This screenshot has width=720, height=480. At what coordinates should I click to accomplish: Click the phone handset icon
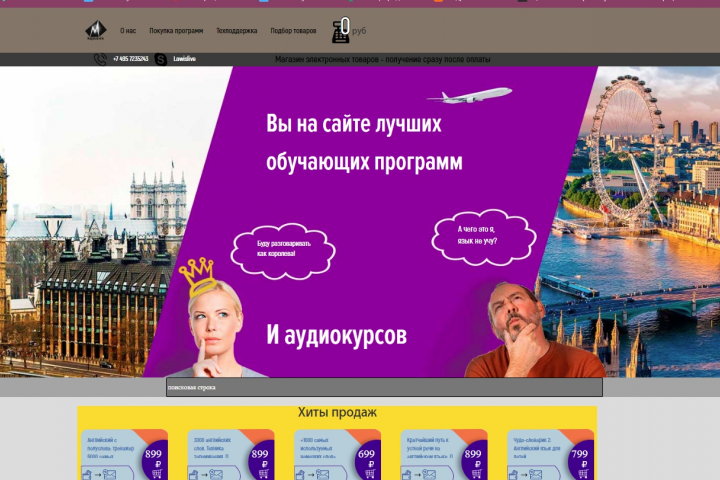(x=100, y=59)
